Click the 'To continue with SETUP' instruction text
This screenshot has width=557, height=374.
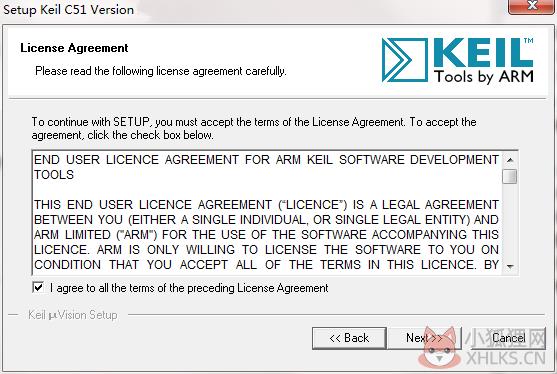click(254, 129)
